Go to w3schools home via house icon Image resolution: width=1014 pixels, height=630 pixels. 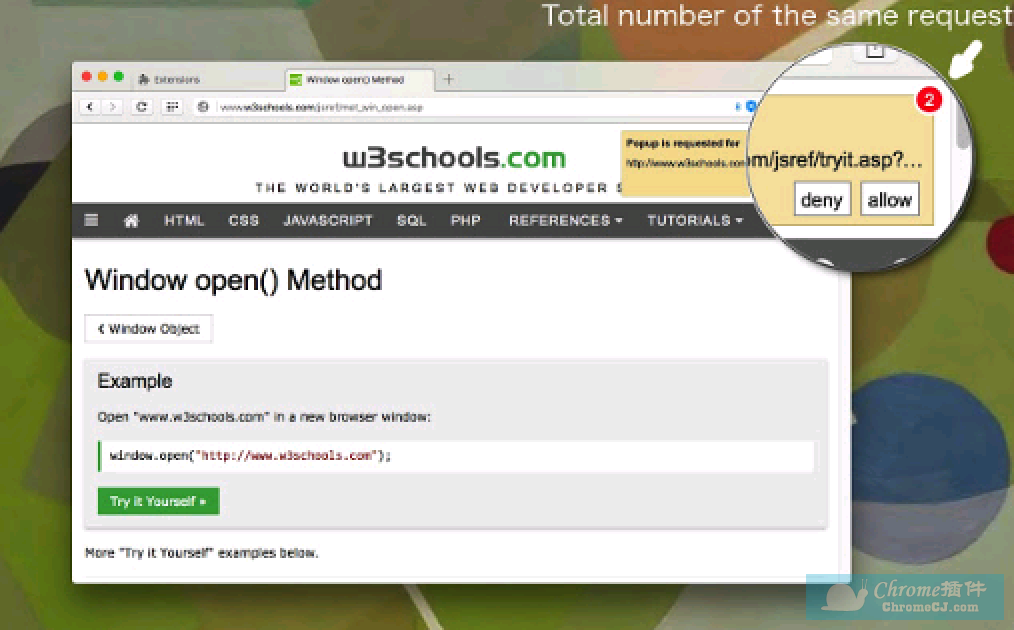[x=131, y=221]
